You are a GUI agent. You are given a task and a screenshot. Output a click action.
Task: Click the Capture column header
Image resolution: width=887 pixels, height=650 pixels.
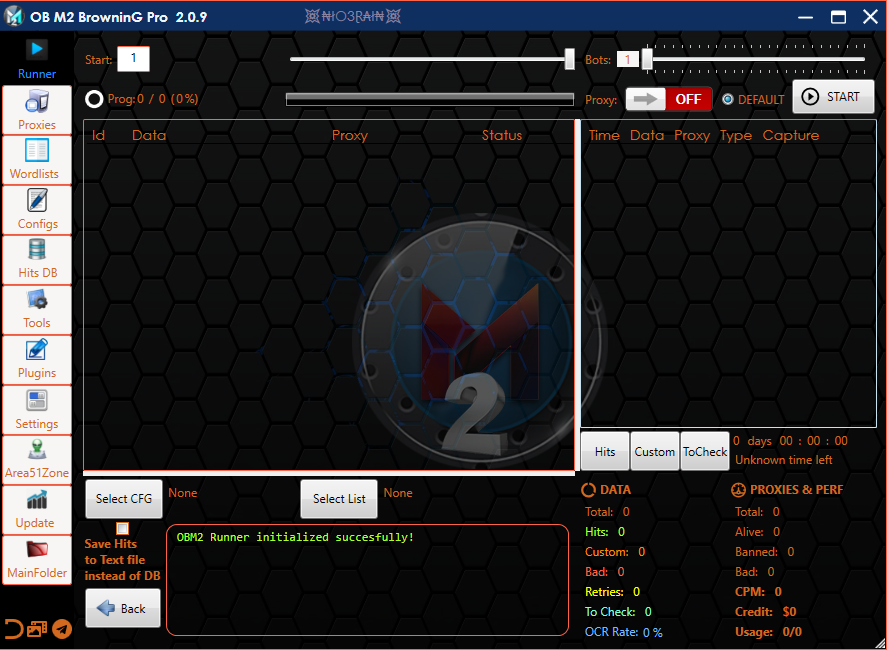coord(790,136)
